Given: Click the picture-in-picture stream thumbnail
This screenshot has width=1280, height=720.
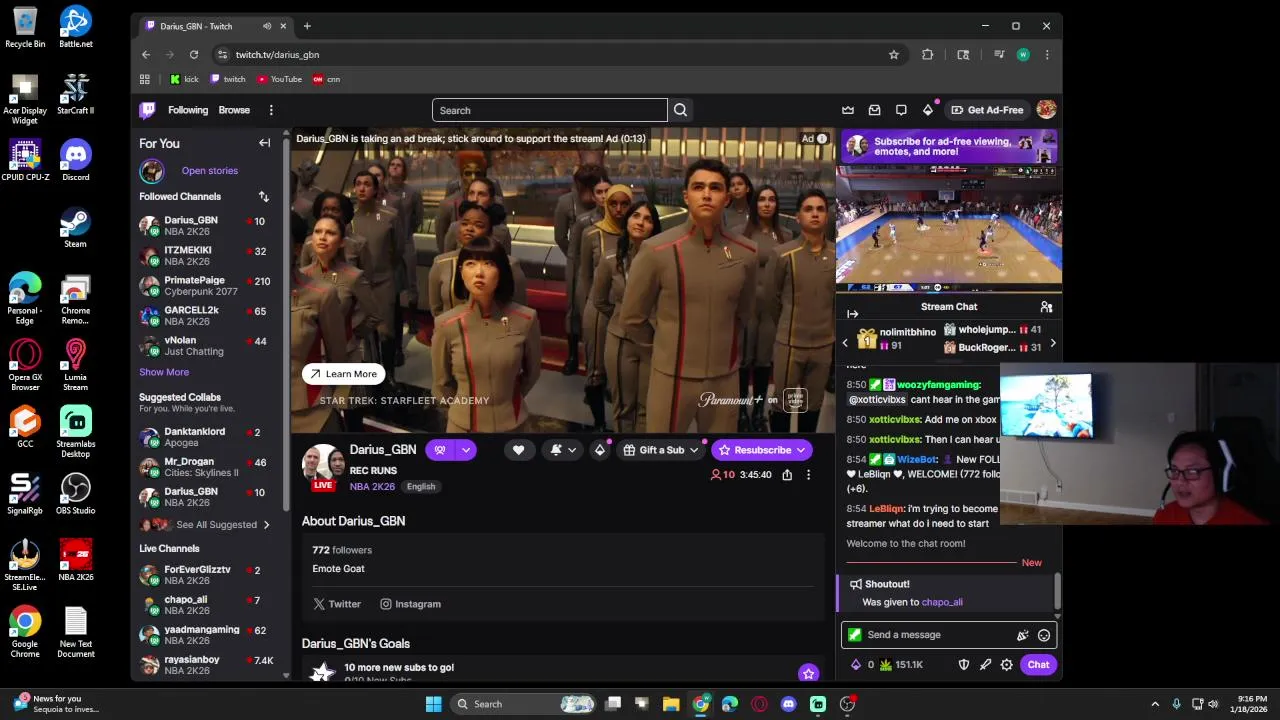Looking at the screenshot, I should tap(949, 229).
